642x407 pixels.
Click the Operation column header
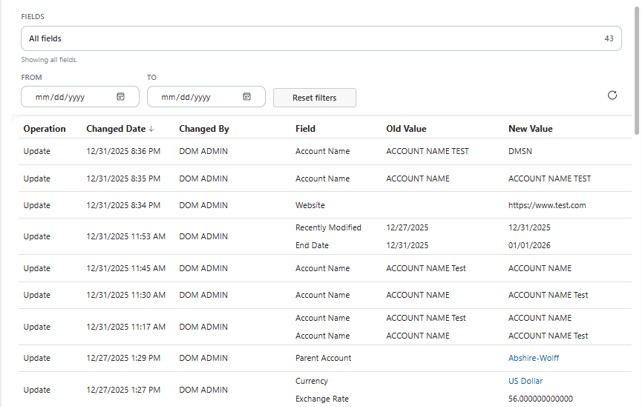(44, 129)
